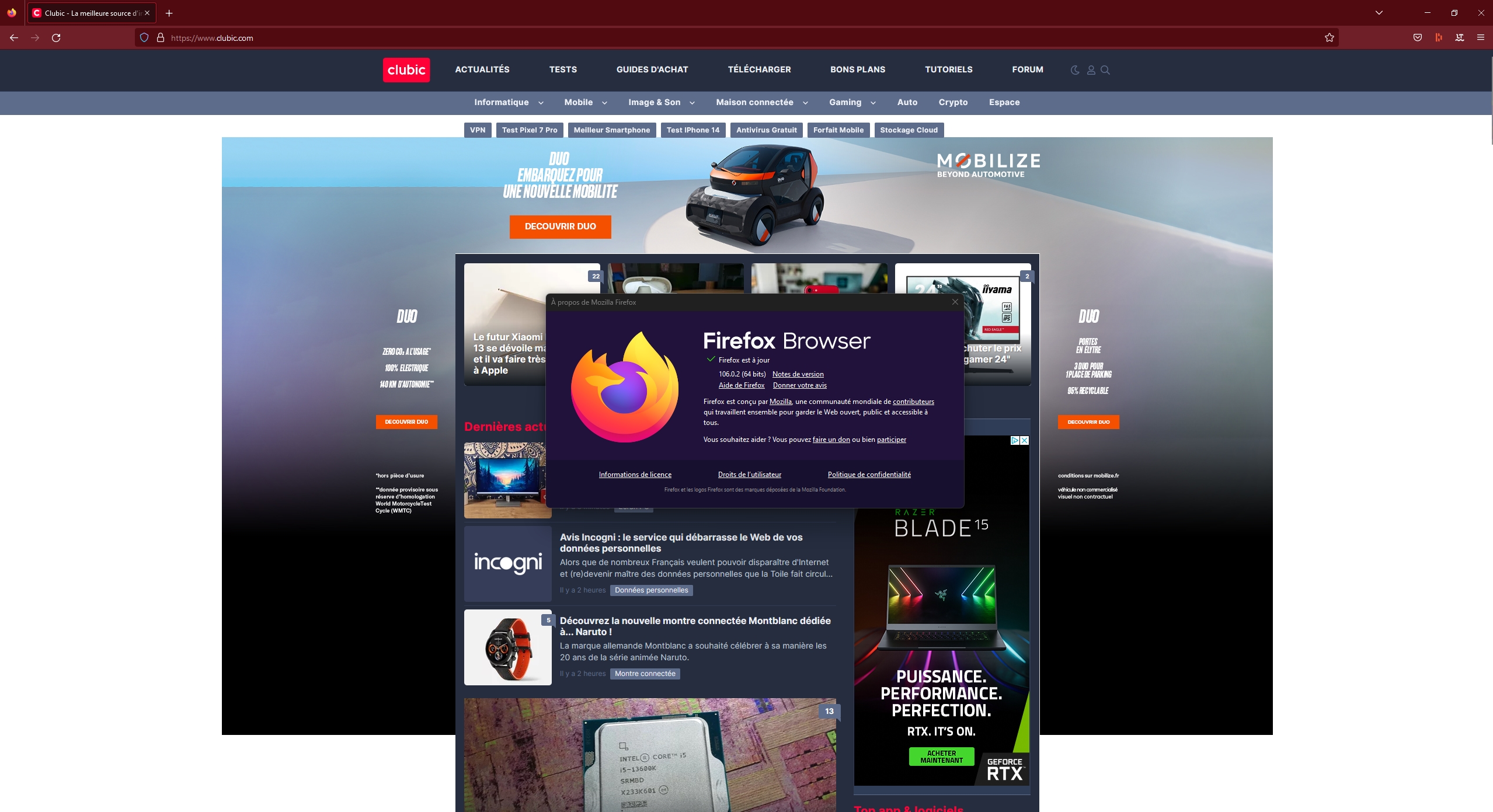Click the Firefox back navigation arrow

[14, 38]
